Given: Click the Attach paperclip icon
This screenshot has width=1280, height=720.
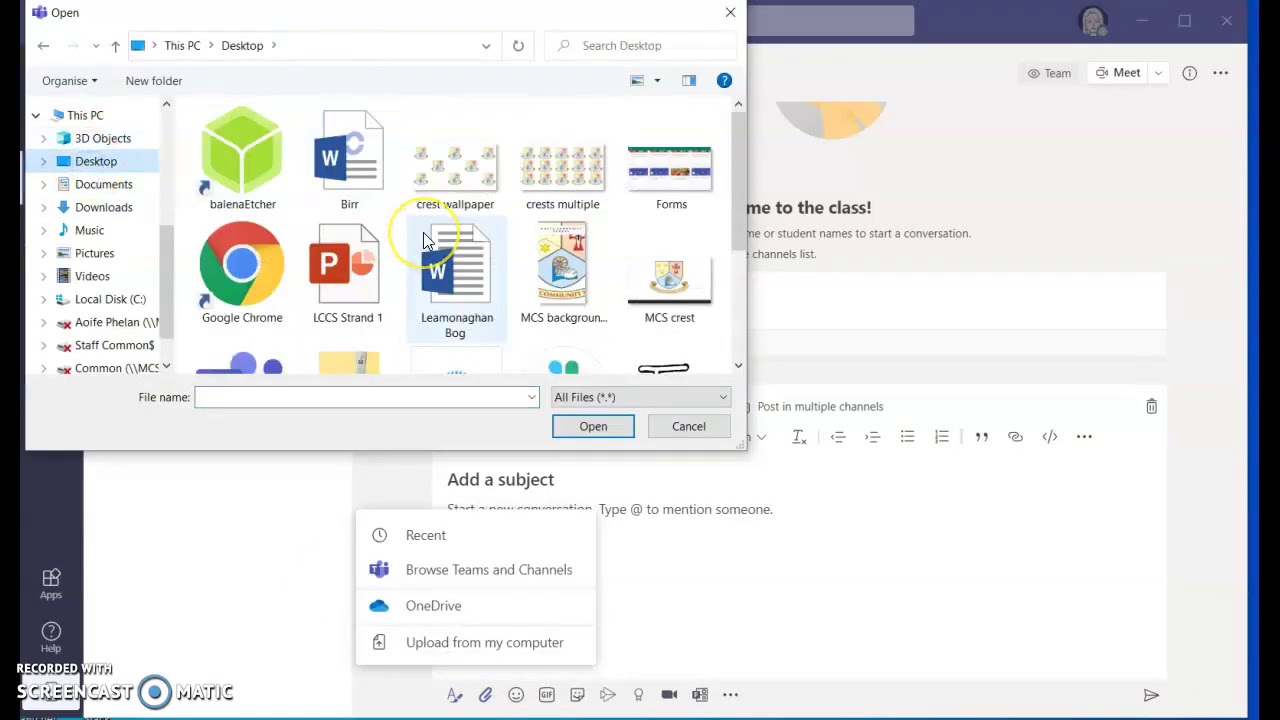Looking at the screenshot, I should coord(485,695).
